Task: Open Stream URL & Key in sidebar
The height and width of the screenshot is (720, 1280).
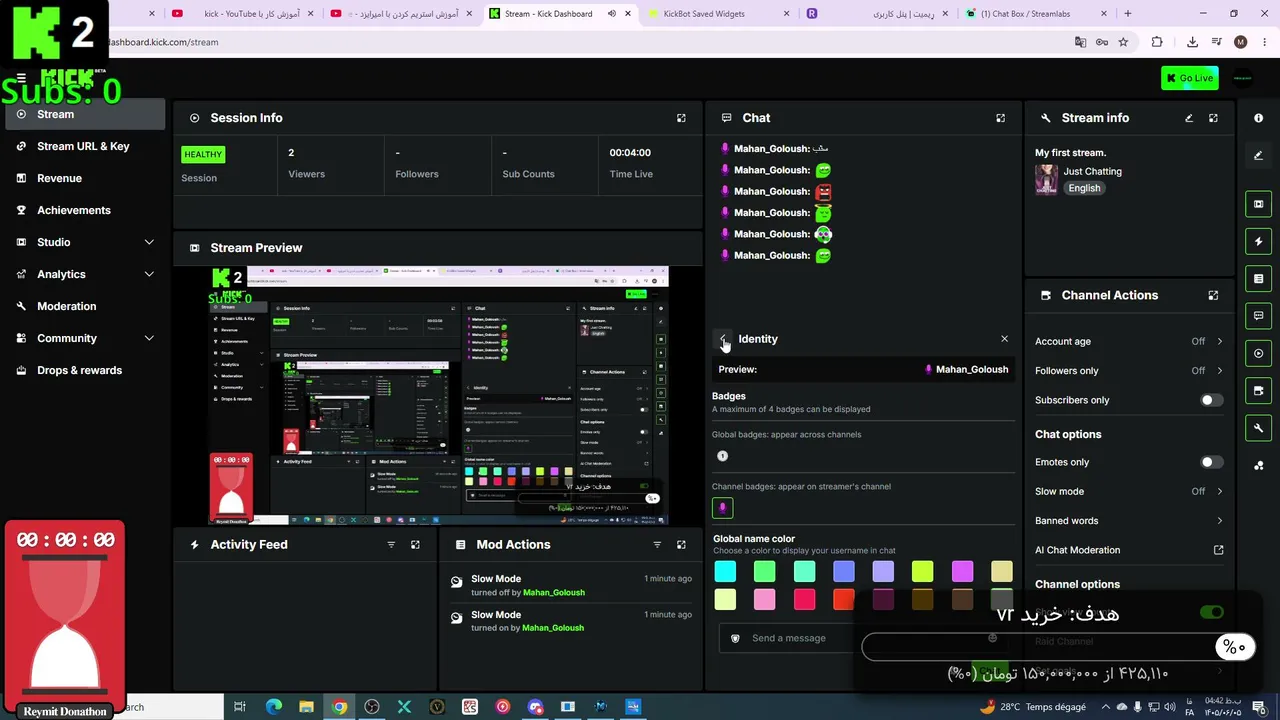Action: click(86, 146)
